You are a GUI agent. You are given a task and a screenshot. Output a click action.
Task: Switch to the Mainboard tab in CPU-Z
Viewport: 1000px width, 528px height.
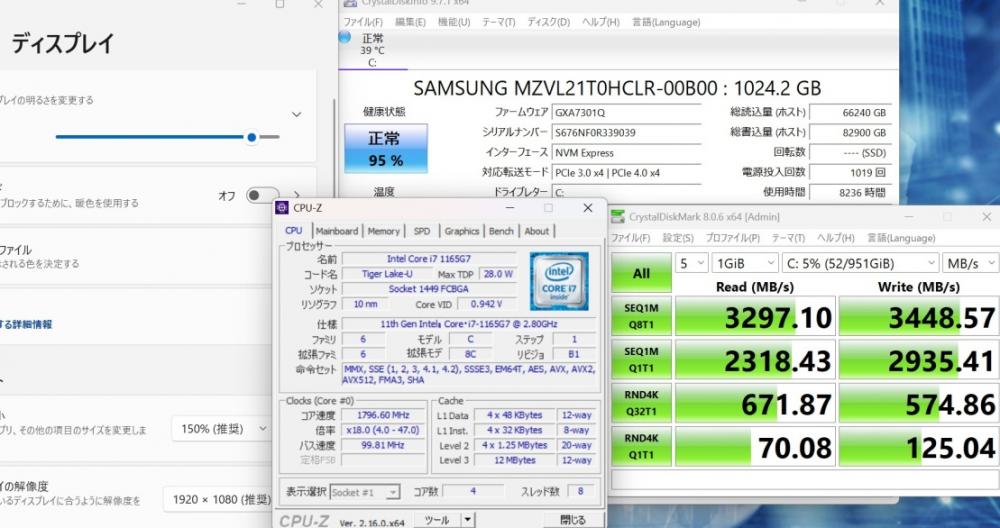click(337, 231)
